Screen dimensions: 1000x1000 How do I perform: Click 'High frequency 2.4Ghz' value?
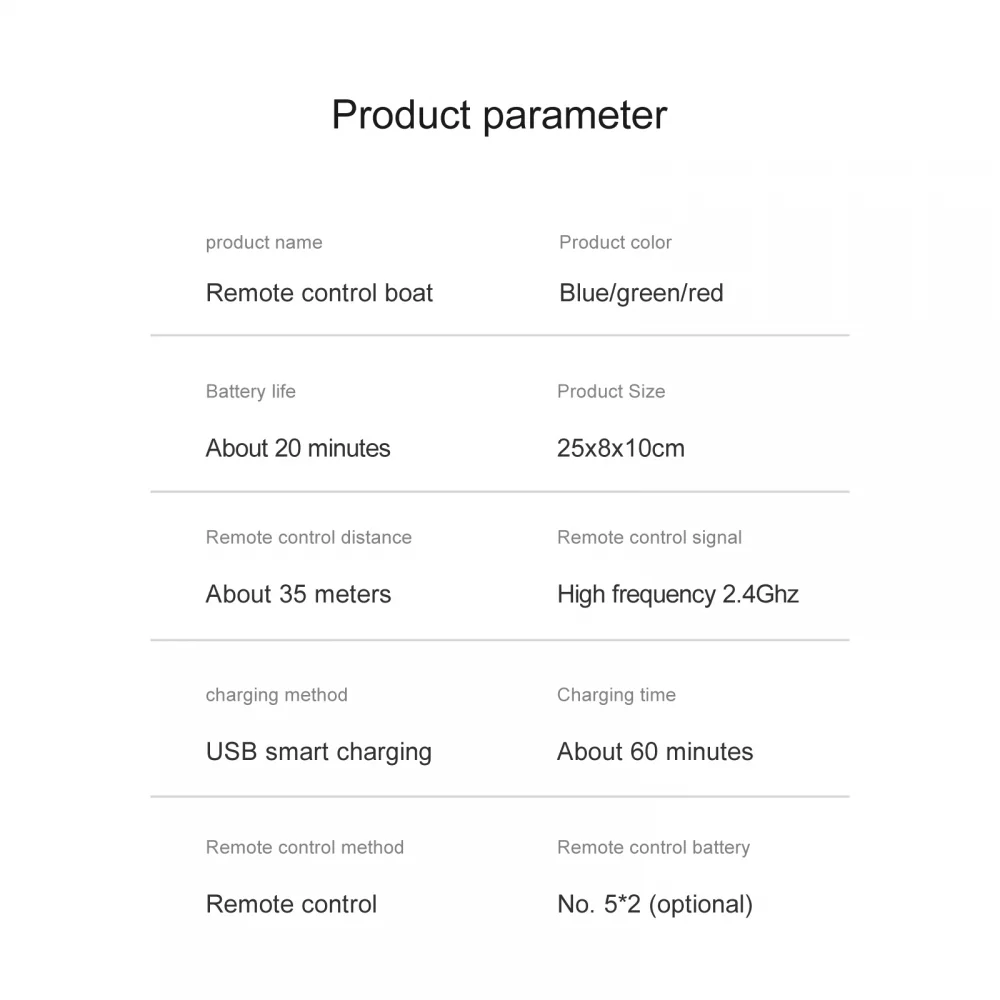coord(678,594)
